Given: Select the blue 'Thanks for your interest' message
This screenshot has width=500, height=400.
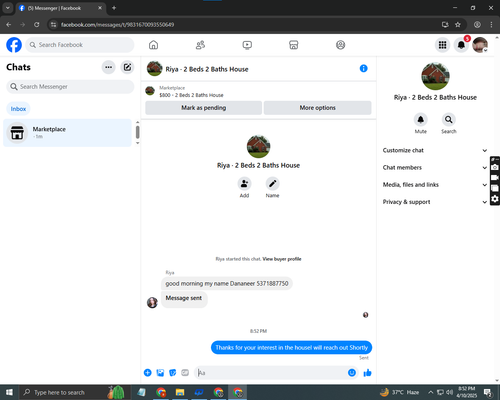Looking at the screenshot, I should [x=291, y=347].
